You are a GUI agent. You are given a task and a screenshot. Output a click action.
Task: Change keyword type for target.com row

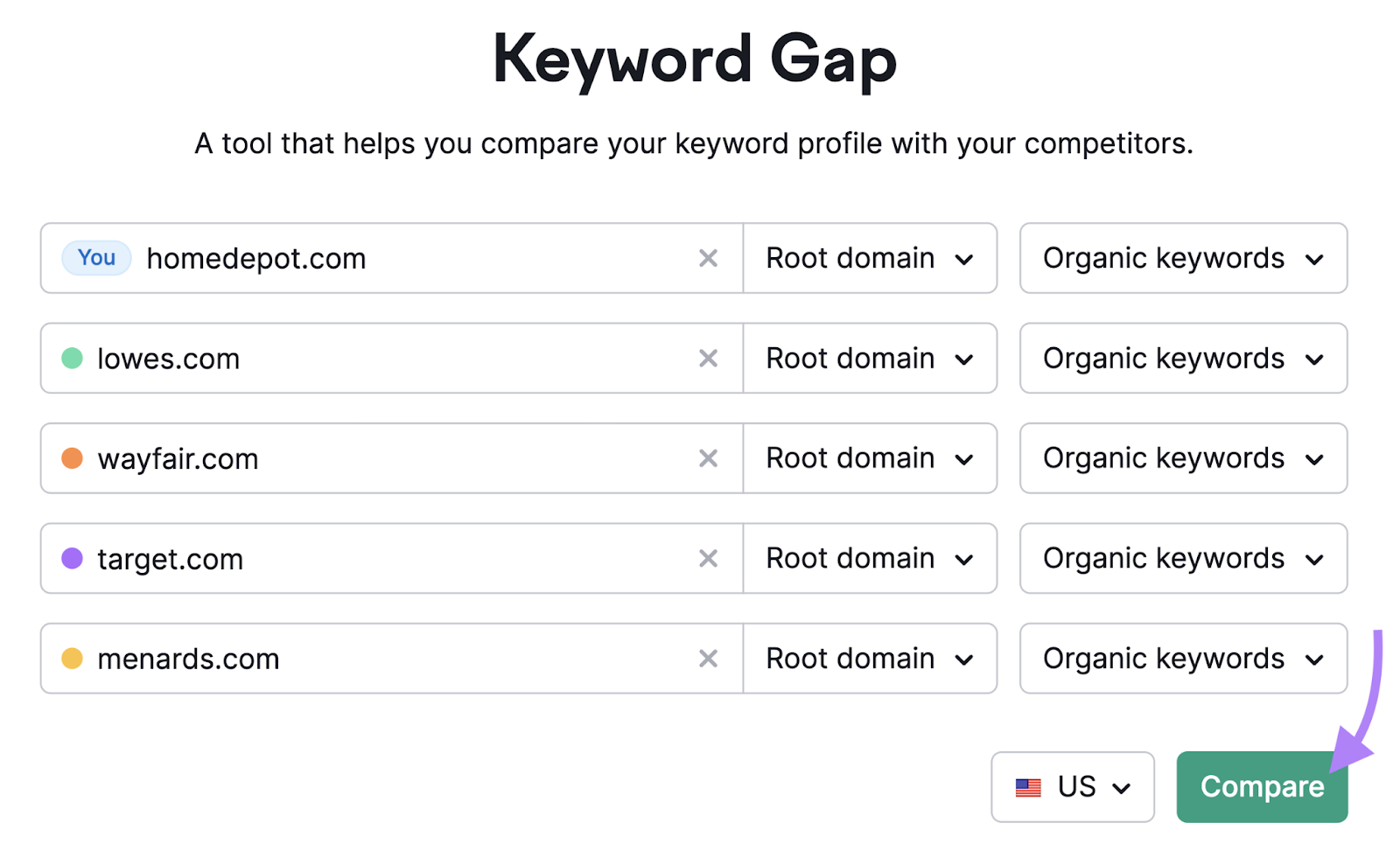[1182, 558]
